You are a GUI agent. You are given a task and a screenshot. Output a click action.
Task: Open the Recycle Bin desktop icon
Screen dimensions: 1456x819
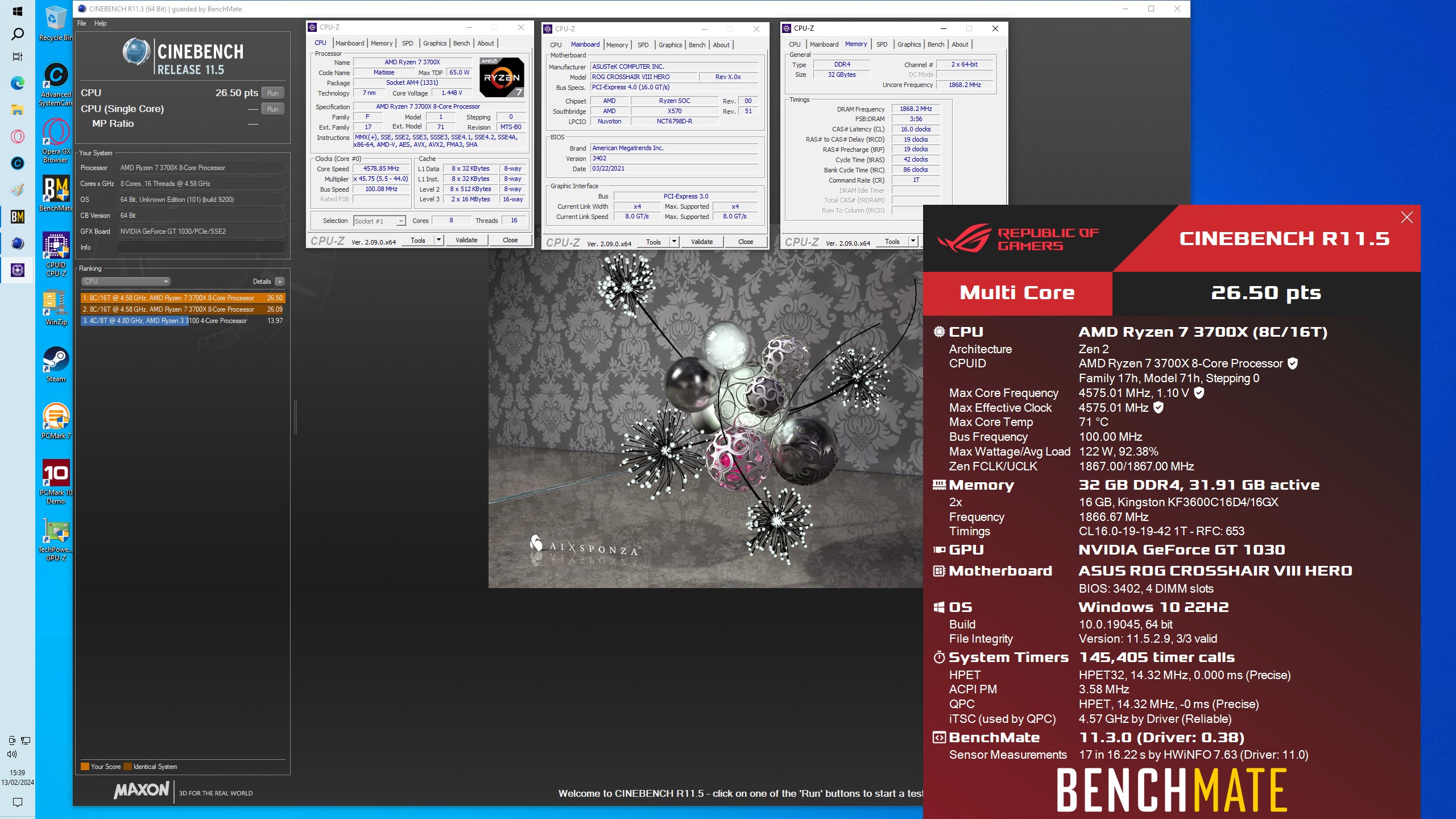(x=55, y=24)
